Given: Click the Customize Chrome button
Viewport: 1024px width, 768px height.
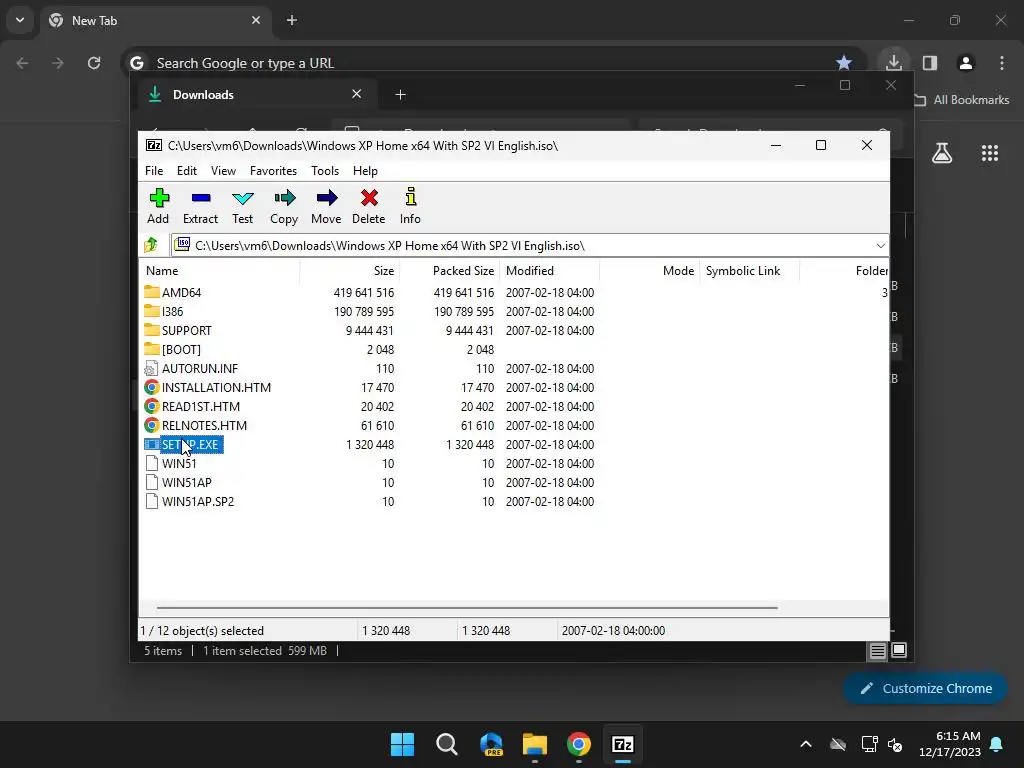Looking at the screenshot, I should coord(925,688).
